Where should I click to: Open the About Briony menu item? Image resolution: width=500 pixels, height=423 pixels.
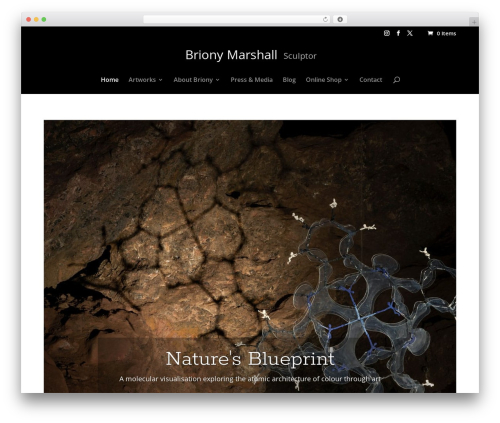point(193,80)
